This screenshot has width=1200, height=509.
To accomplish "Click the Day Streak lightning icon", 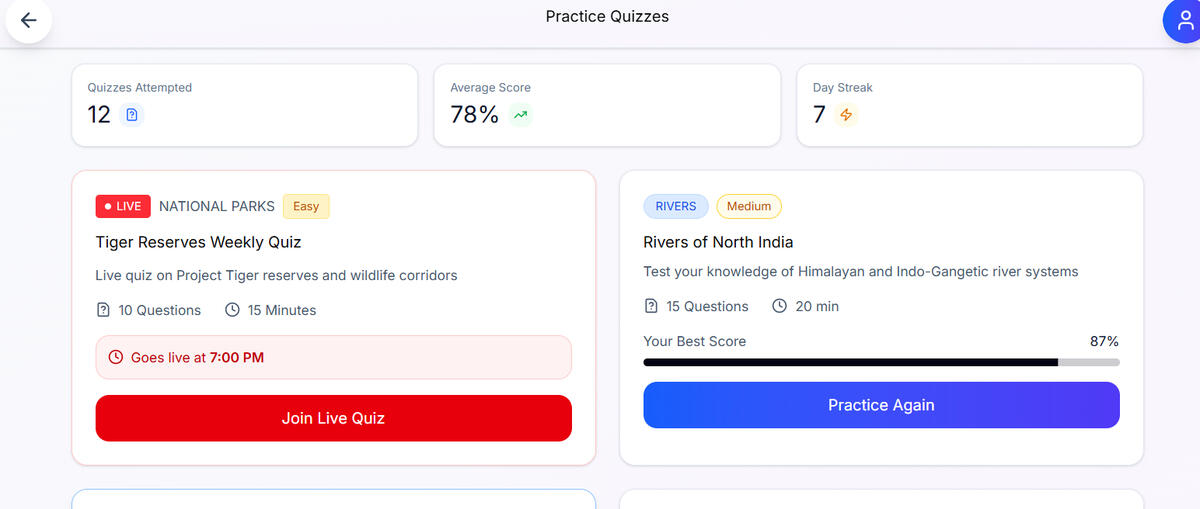I will (846, 115).
